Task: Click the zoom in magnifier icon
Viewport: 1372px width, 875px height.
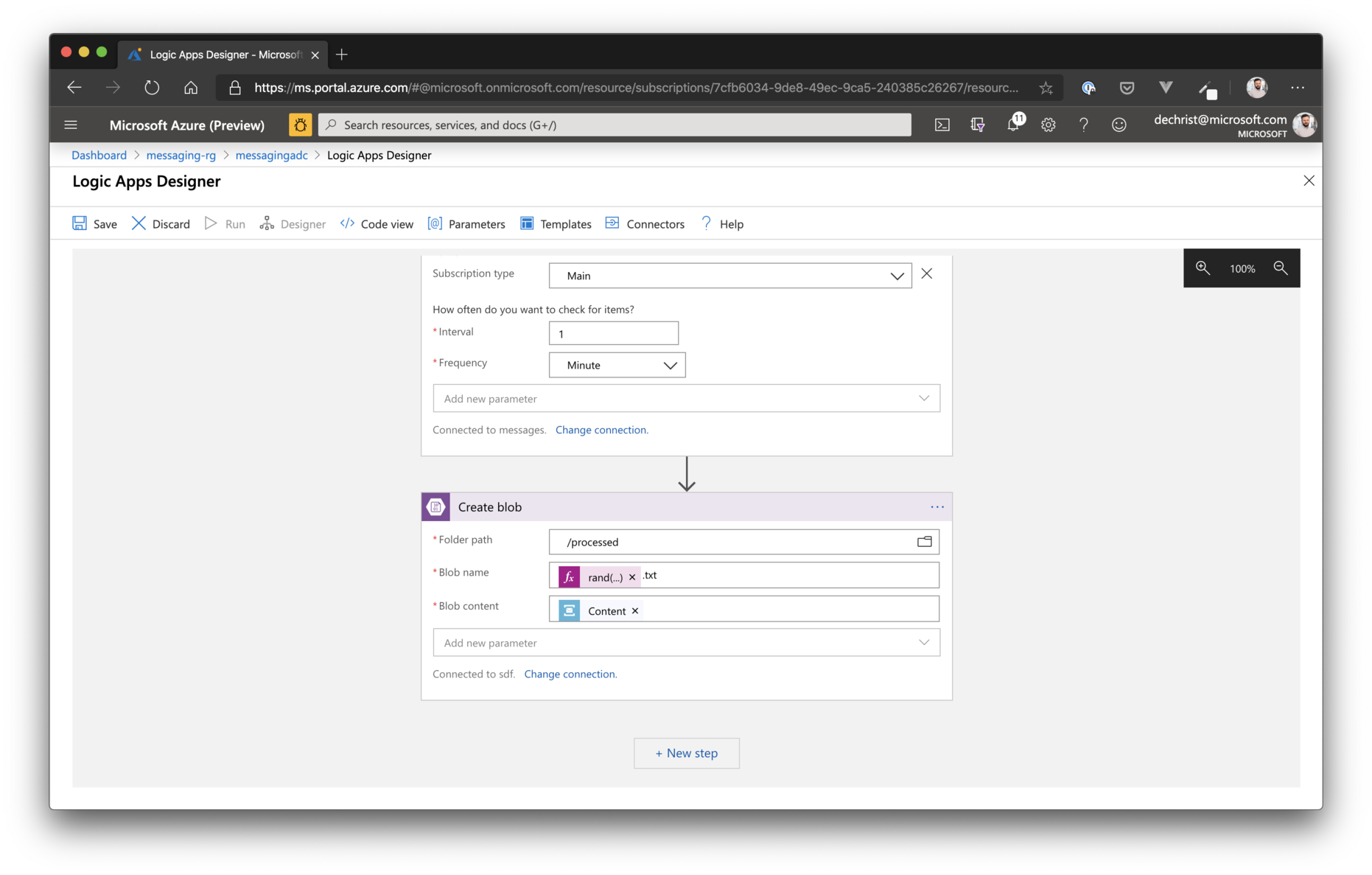Action: [x=1203, y=268]
